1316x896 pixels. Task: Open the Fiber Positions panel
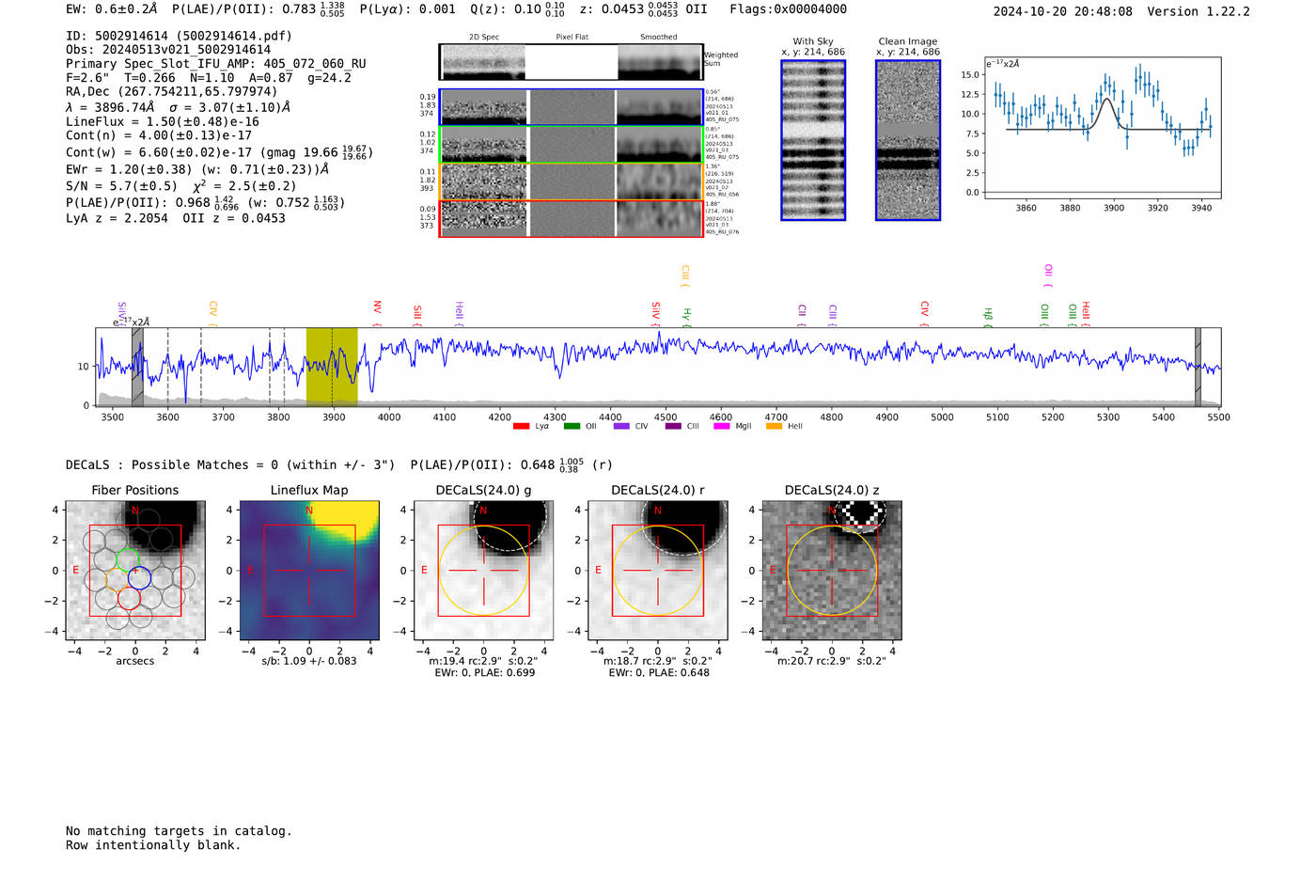tap(135, 571)
